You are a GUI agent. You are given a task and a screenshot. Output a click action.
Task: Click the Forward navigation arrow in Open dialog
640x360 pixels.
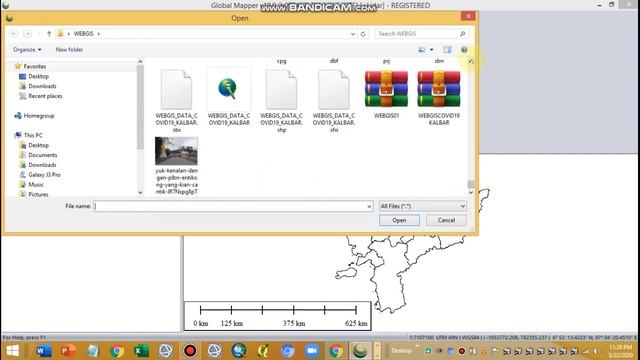[27, 33]
